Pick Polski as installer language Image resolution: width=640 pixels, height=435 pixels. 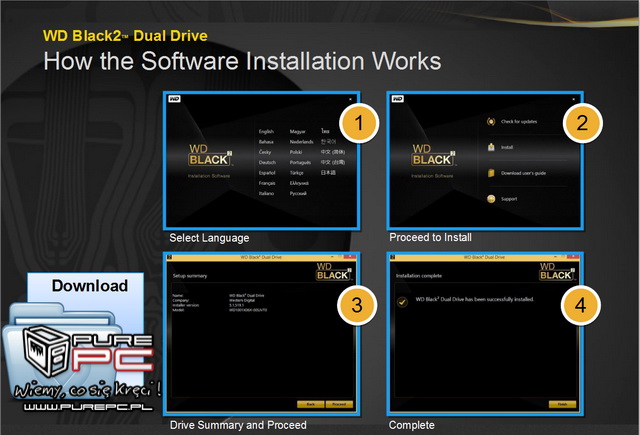[296, 152]
